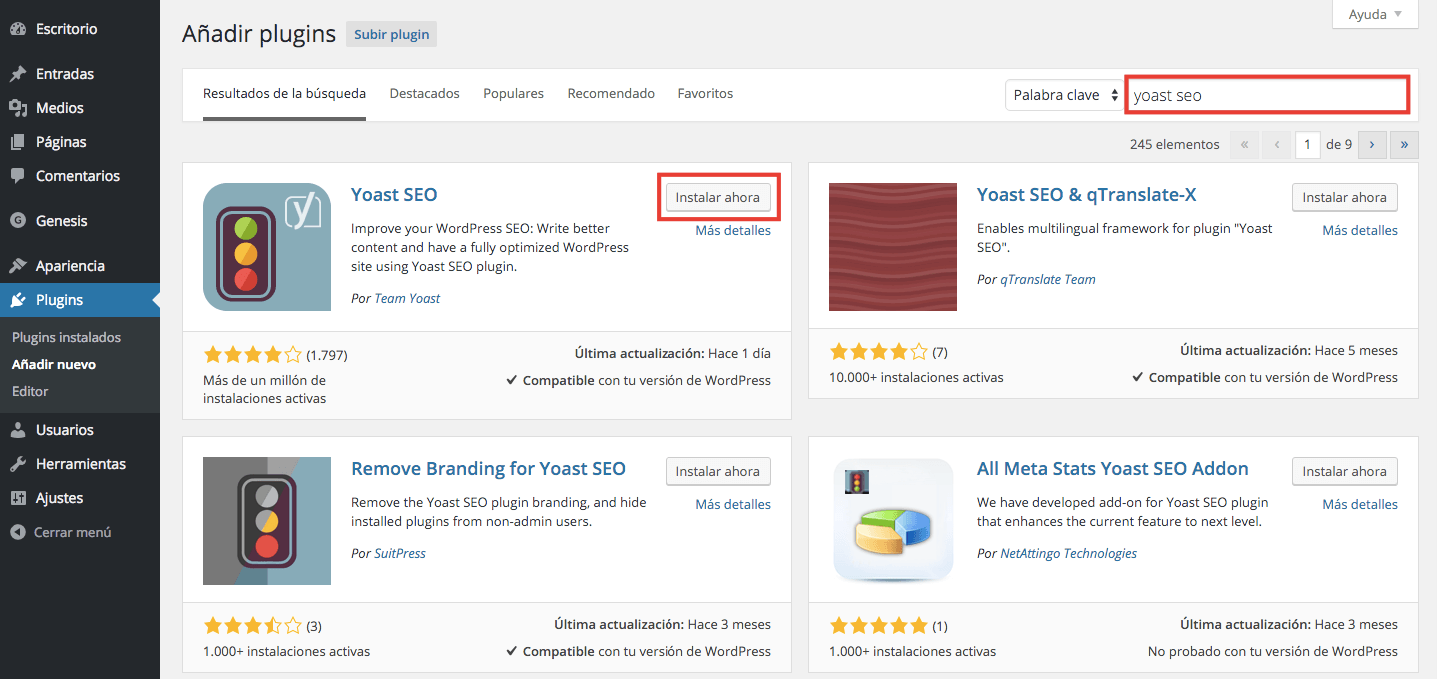Go to first results page arrow
The height and width of the screenshot is (679, 1437).
point(1244,144)
